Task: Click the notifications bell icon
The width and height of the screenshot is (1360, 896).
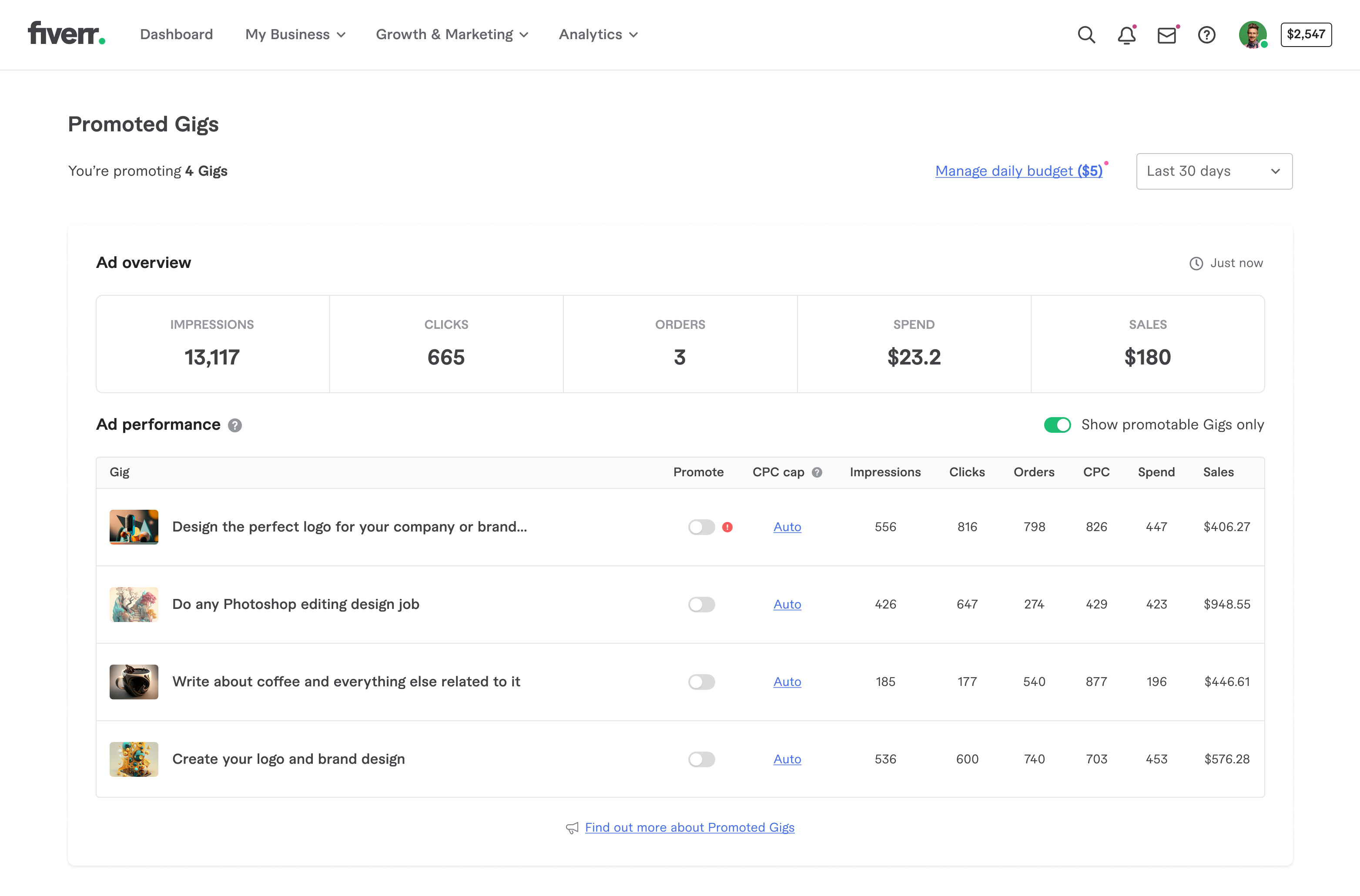Action: pos(1126,35)
